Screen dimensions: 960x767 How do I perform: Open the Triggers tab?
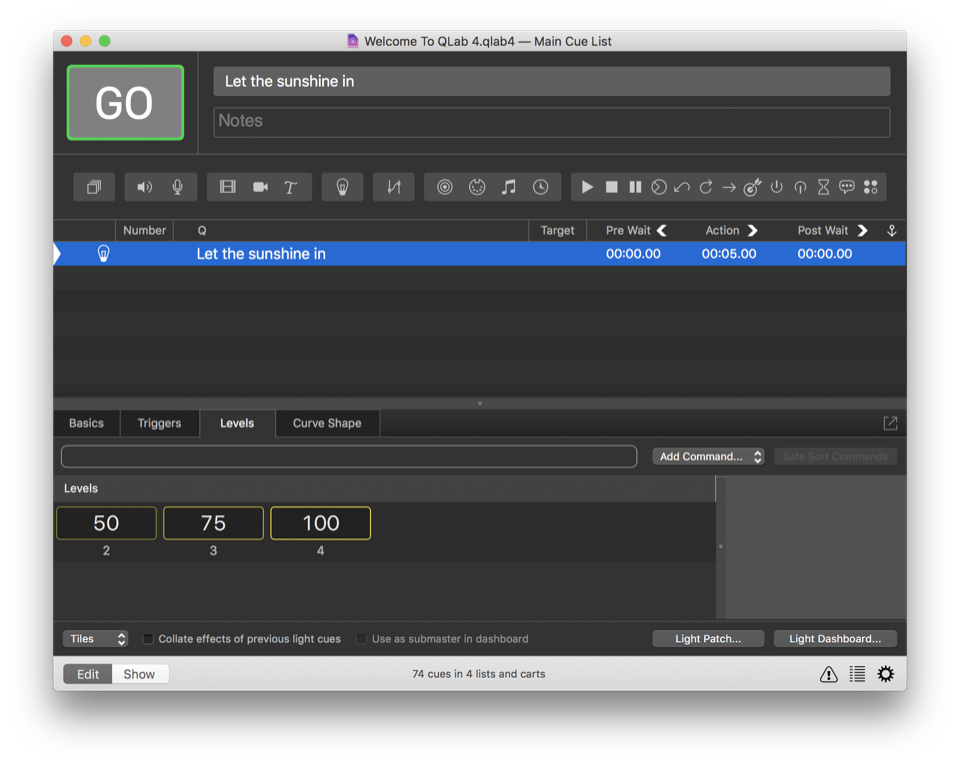(159, 423)
